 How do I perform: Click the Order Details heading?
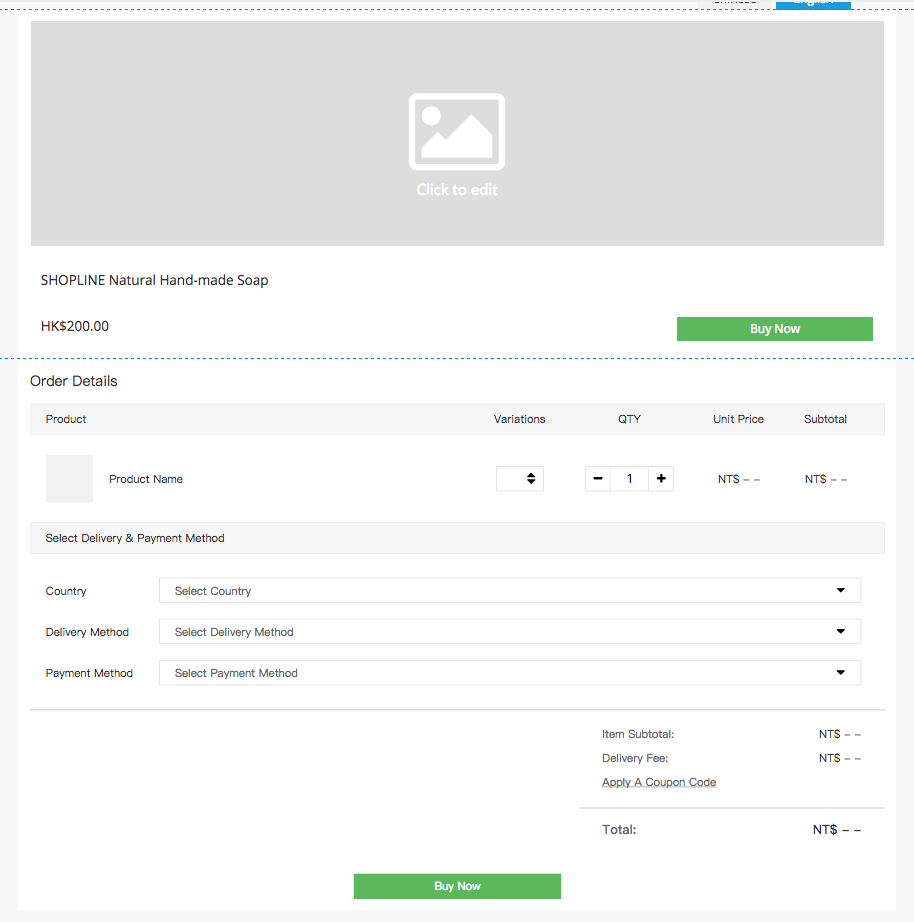click(x=74, y=381)
